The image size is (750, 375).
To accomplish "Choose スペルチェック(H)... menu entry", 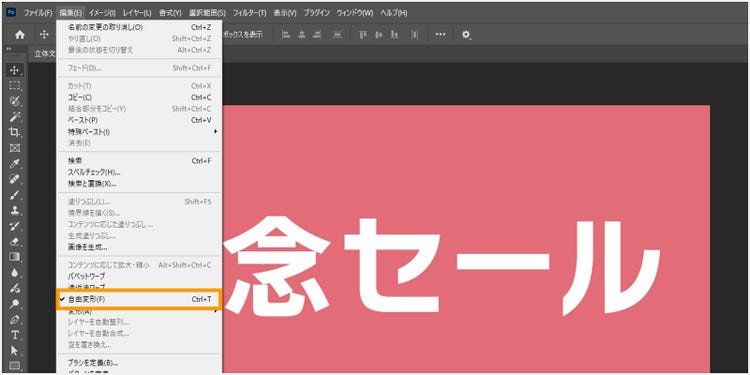I will [x=139, y=172].
